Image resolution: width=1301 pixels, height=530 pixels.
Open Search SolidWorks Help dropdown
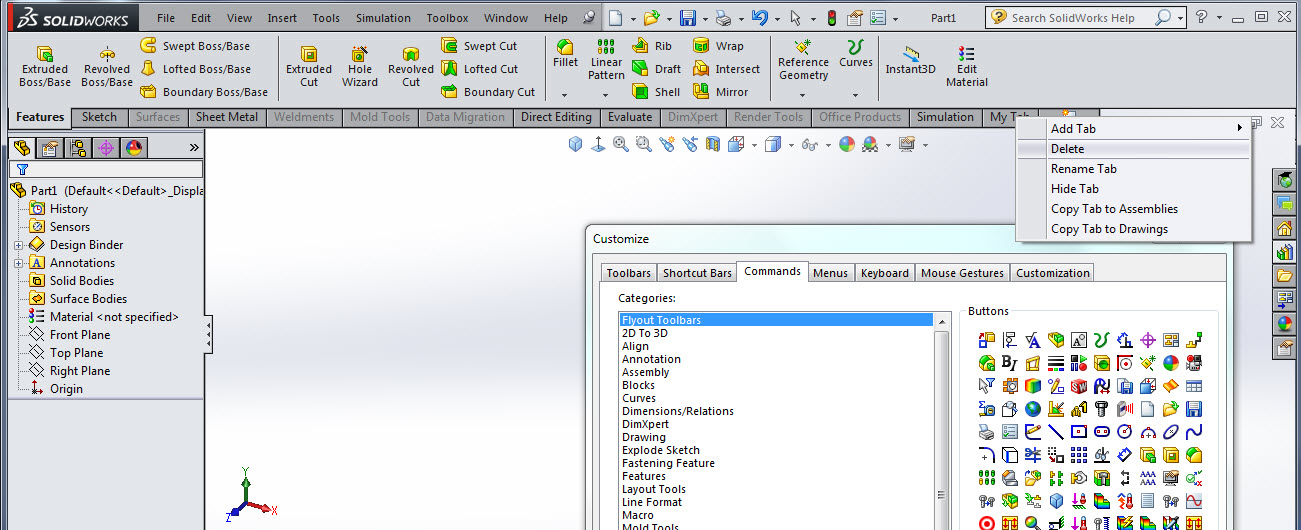click(1180, 18)
